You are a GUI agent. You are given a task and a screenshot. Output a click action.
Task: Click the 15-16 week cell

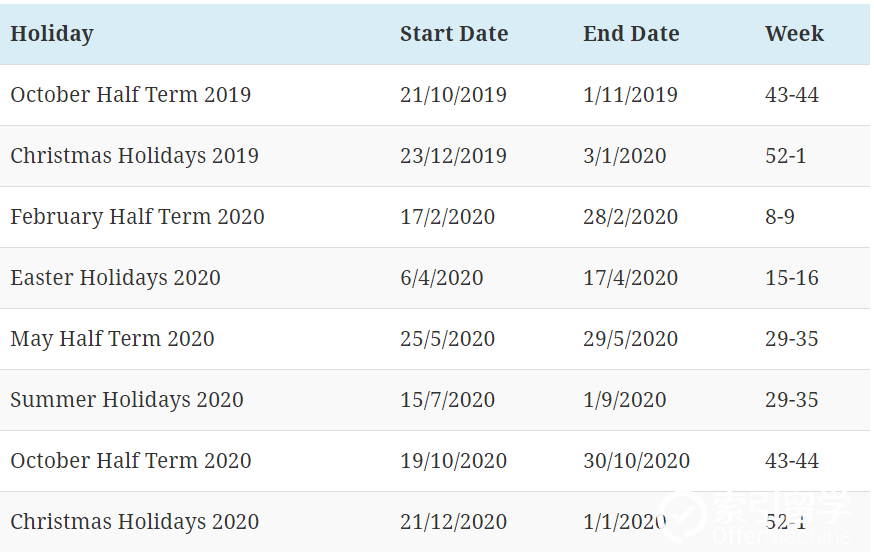[x=792, y=278]
